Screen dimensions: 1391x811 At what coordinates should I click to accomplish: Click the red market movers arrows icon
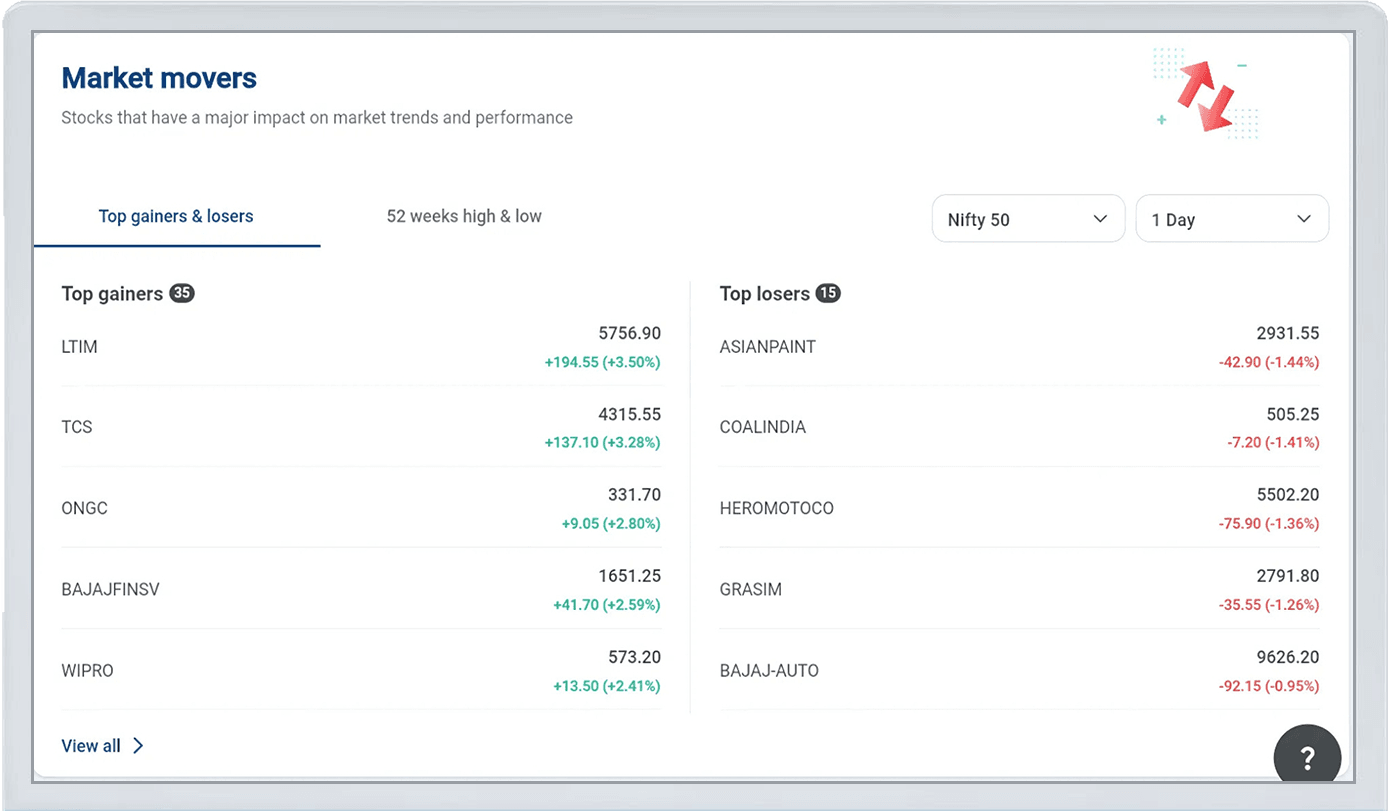[x=1205, y=96]
